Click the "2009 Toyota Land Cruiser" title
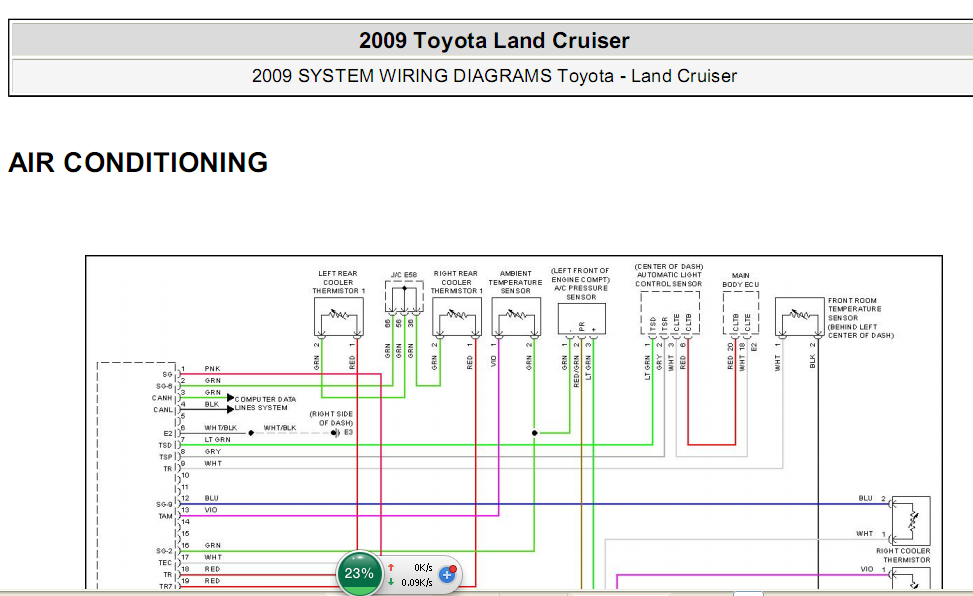Image resolution: width=973 pixels, height=596 pixels. point(494,41)
